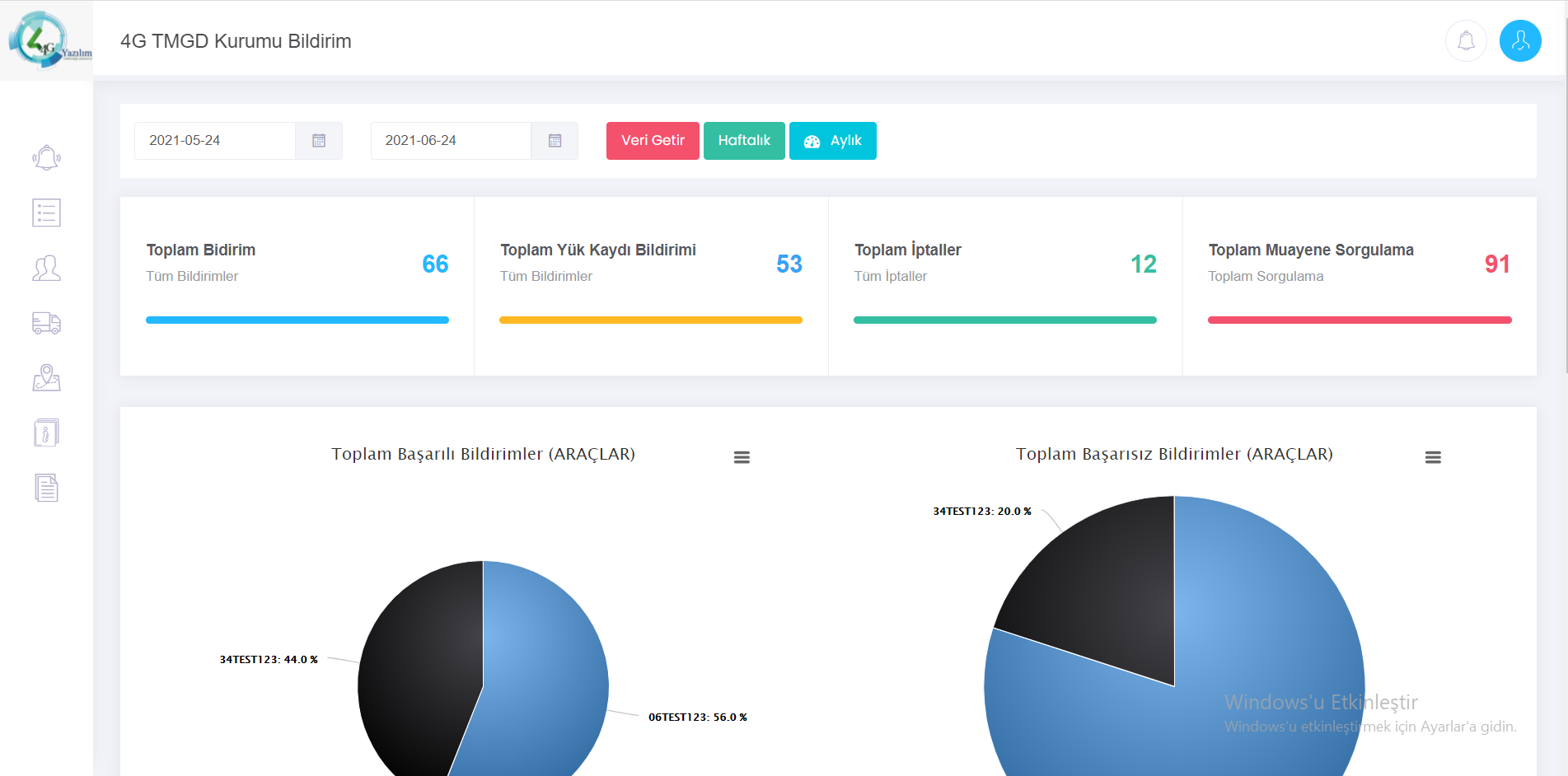Open the notifications bell in sidebar
The image size is (1568, 776).
(x=46, y=157)
